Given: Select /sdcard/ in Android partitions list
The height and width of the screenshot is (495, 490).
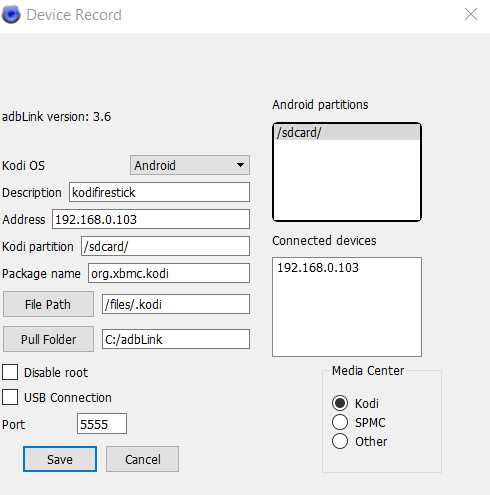Looking at the screenshot, I should click(347, 133).
